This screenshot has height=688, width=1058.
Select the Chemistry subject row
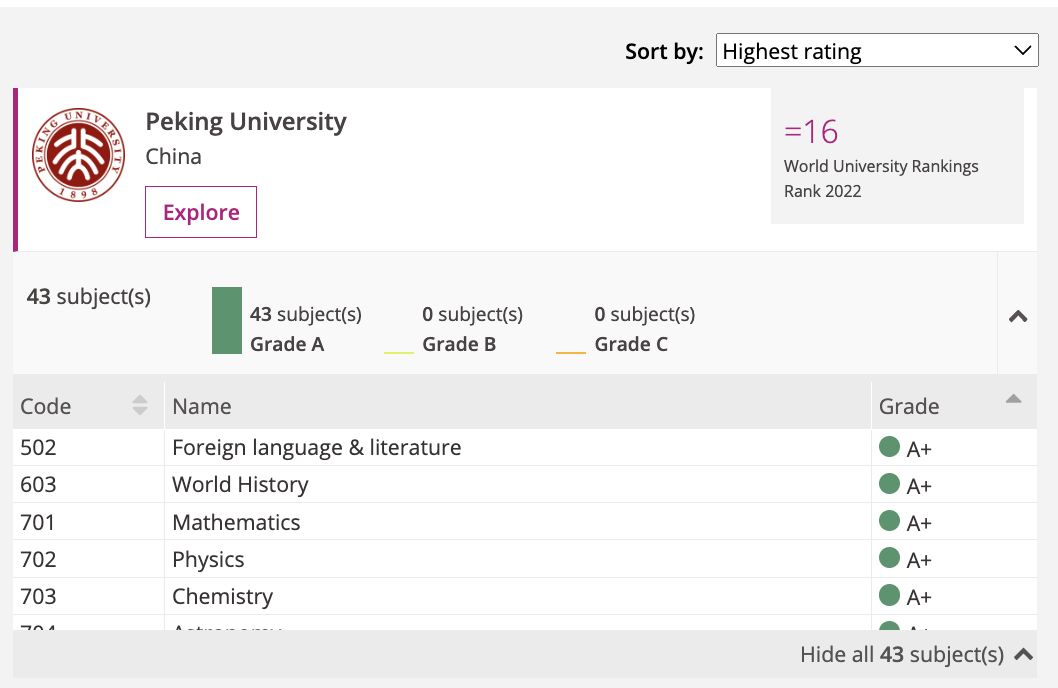524,596
